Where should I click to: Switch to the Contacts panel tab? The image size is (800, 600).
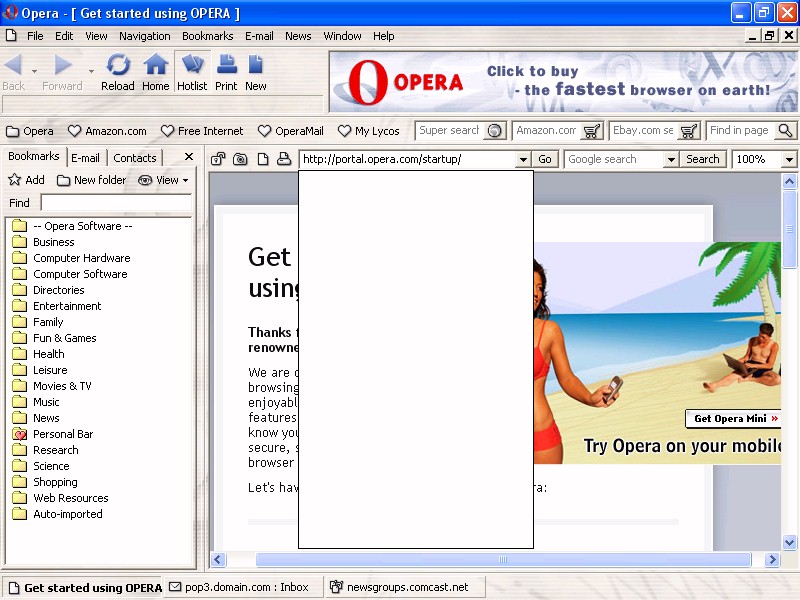click(x=135, y=158)
